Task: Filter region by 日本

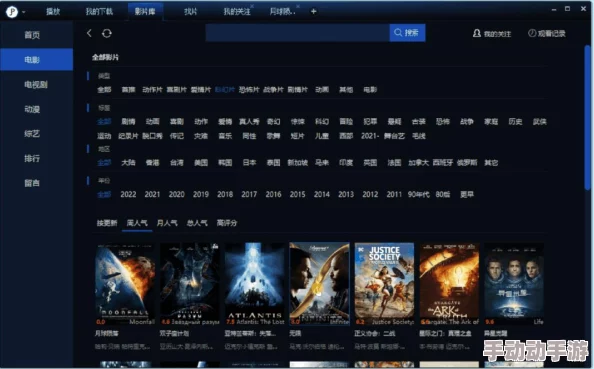Action: tap(249, 163)
